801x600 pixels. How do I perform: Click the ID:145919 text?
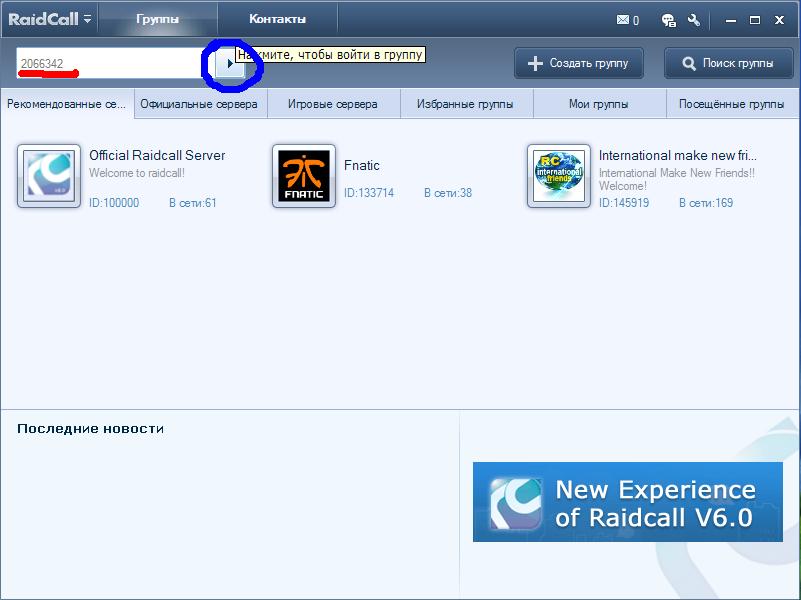[624, 203]
